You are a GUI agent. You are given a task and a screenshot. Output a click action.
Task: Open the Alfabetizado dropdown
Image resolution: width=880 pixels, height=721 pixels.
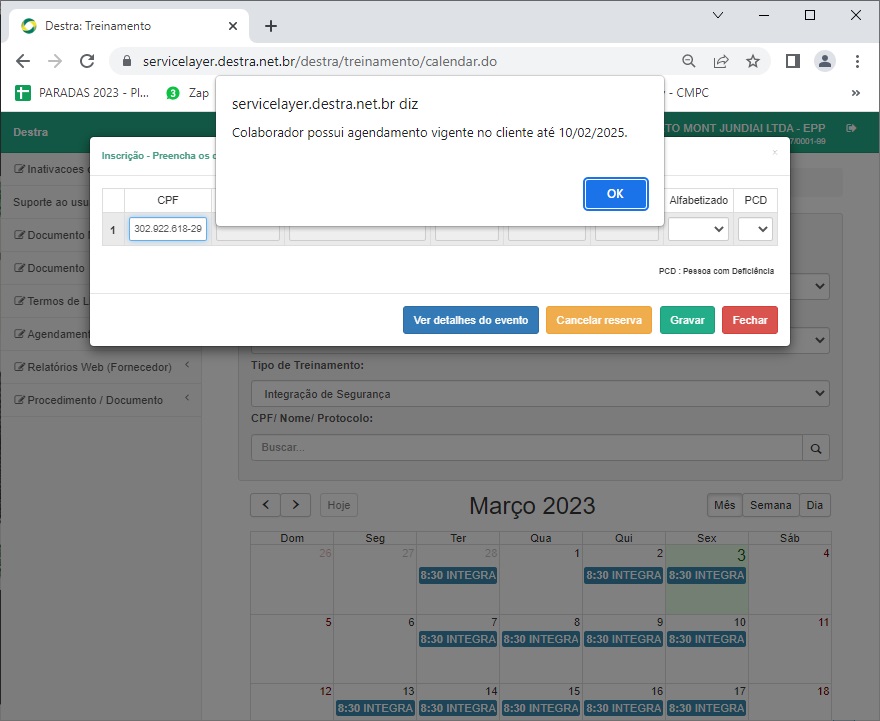tap(698, 230)
